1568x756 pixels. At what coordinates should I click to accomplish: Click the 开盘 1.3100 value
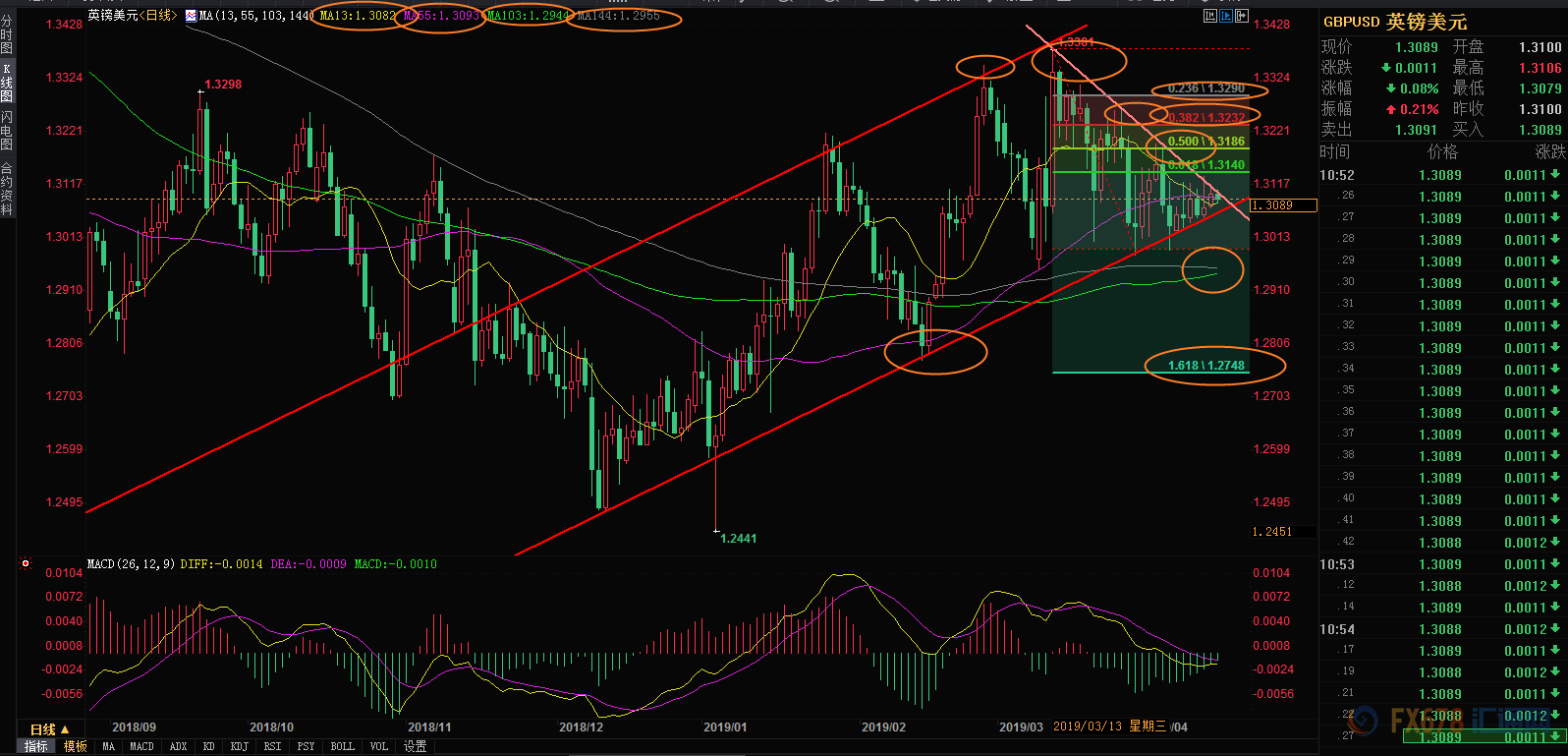1540,47
